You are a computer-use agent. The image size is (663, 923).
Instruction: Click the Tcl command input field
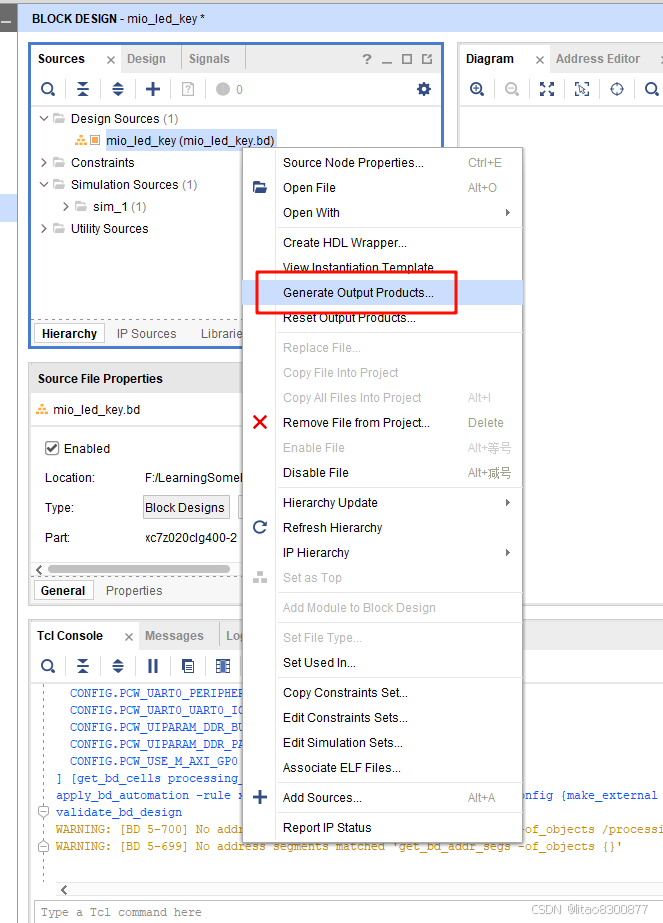point(348,912)
